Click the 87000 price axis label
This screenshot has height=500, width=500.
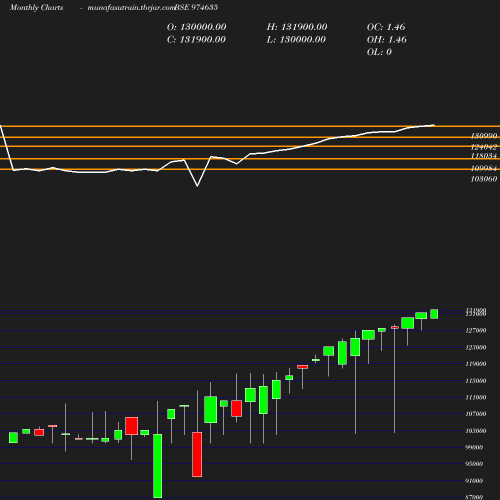474,497
